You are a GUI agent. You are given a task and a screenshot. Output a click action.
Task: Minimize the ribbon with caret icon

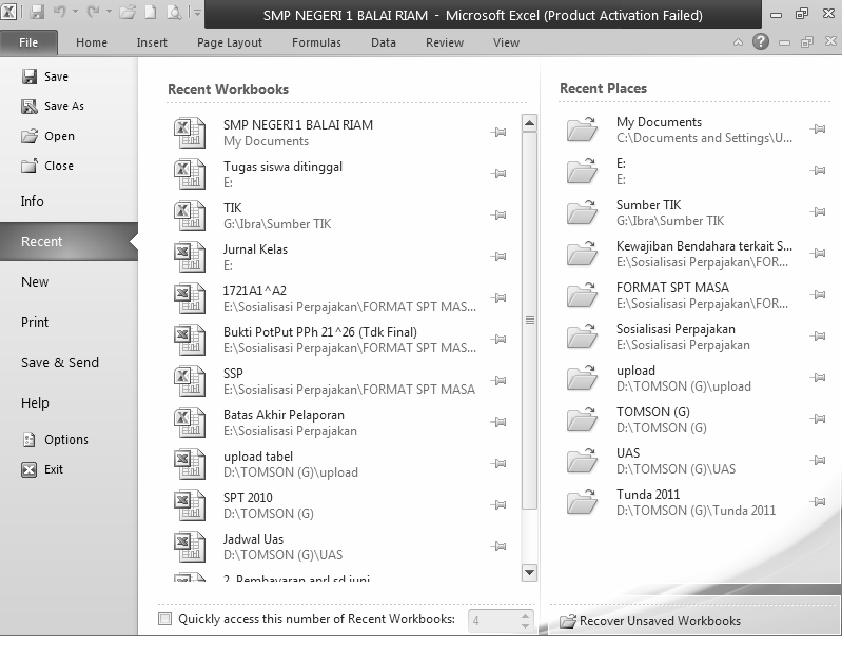pos(738,42)
